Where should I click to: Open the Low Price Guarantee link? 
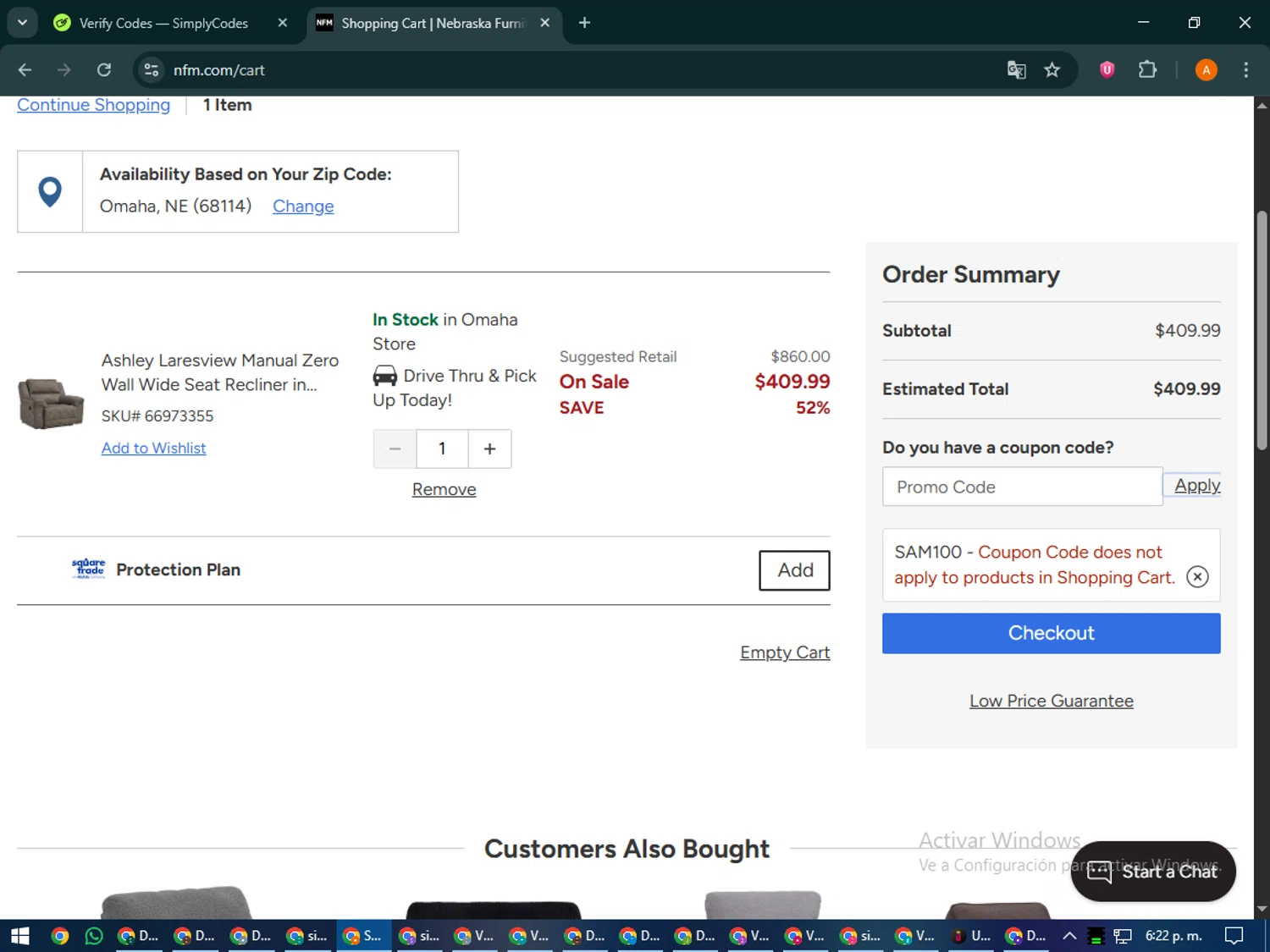1051,701
